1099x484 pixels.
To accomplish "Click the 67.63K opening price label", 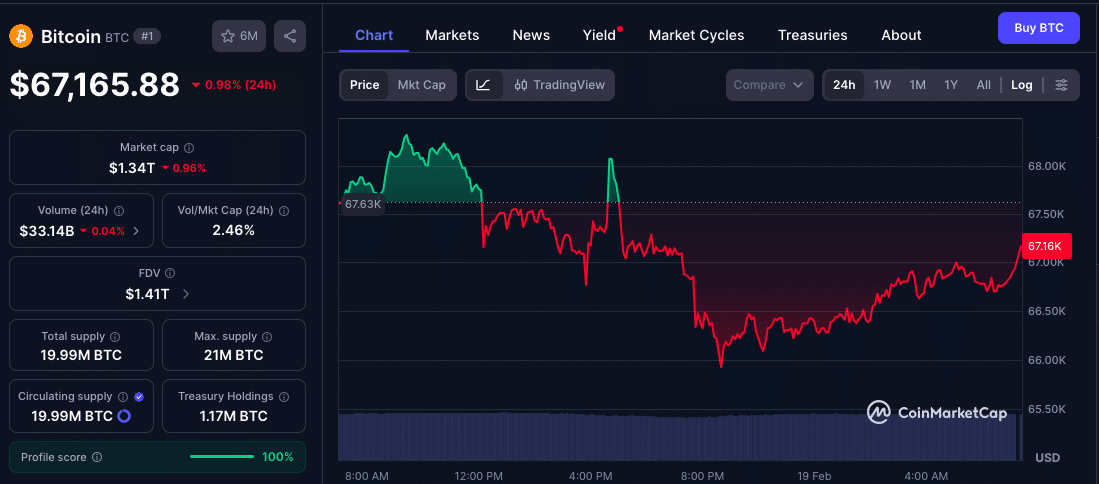I will pos(362,205).
